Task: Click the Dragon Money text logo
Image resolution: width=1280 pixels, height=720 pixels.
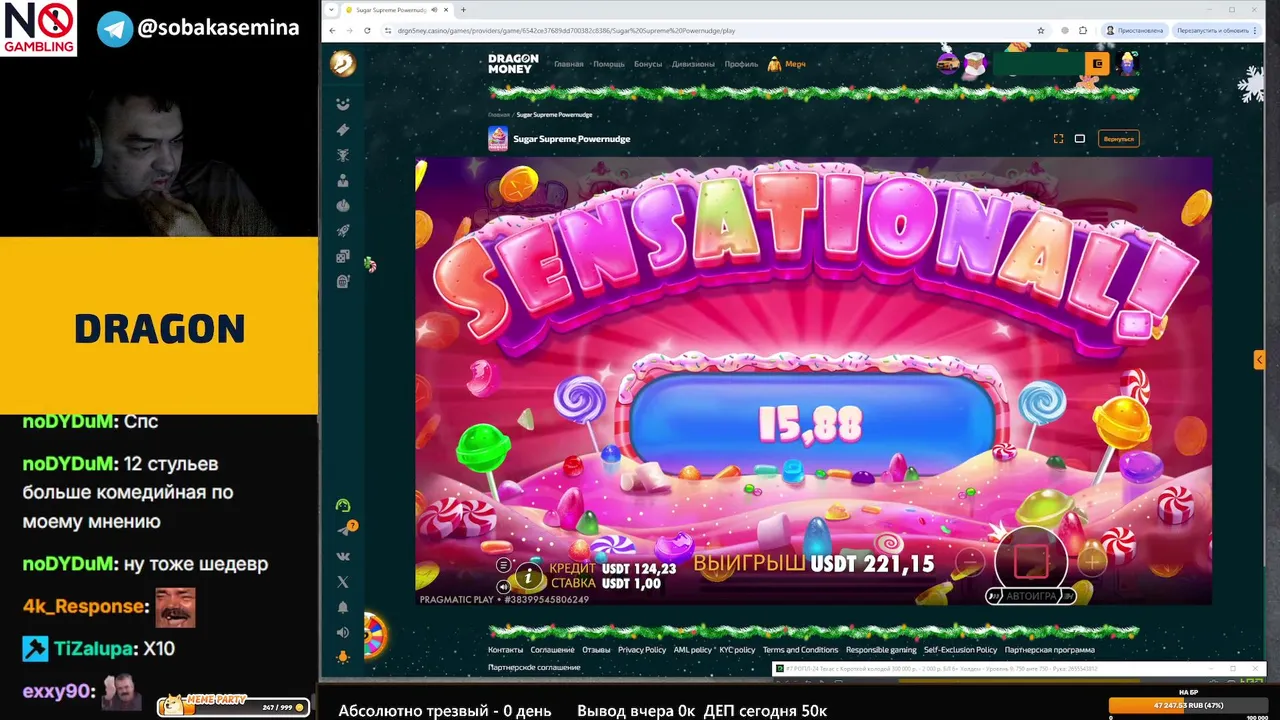Action: 513,64
